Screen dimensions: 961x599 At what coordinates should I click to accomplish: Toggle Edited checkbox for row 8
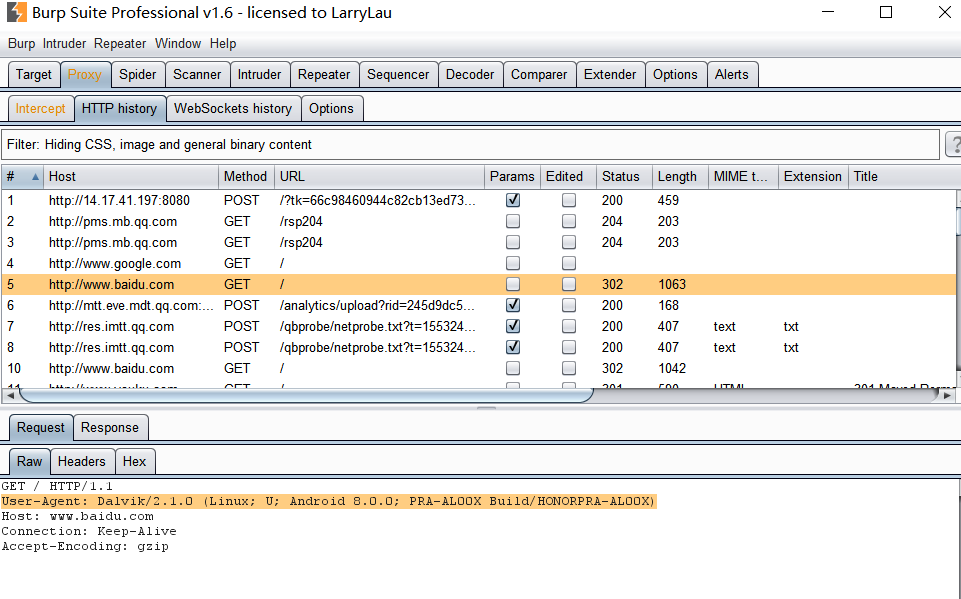pyautogui.click(x=569, y=347)
